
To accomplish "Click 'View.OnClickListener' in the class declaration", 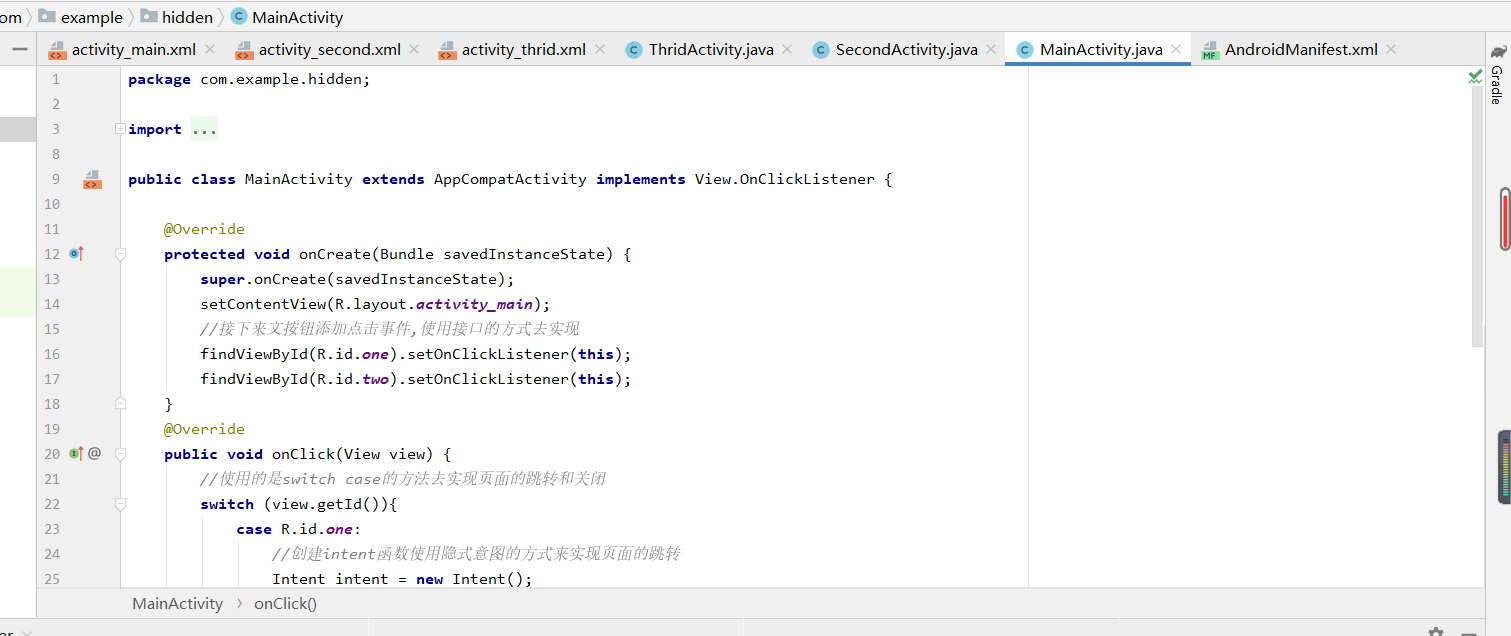I will click(785, 179).
